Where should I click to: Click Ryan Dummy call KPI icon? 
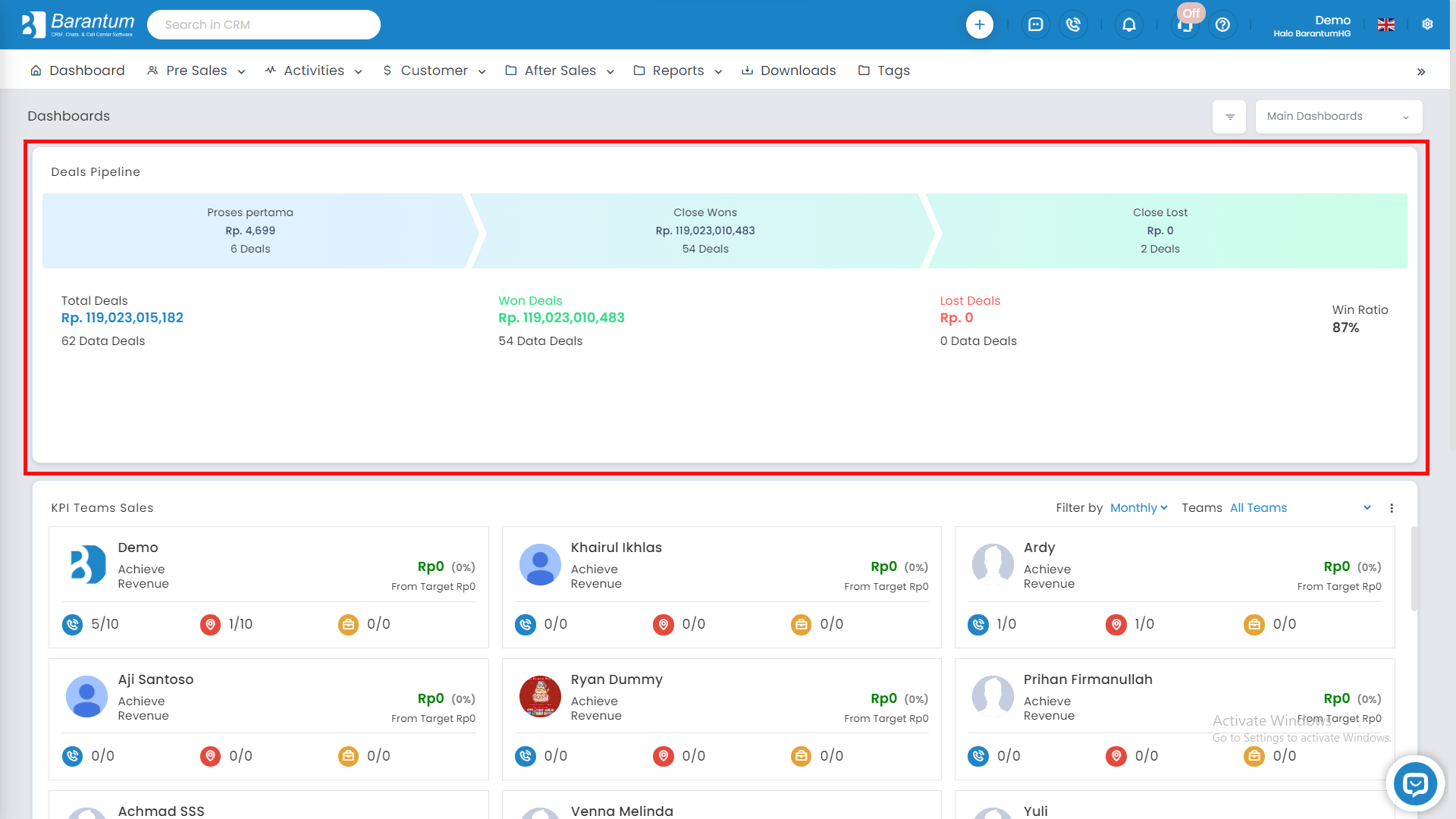coord(525,756)
